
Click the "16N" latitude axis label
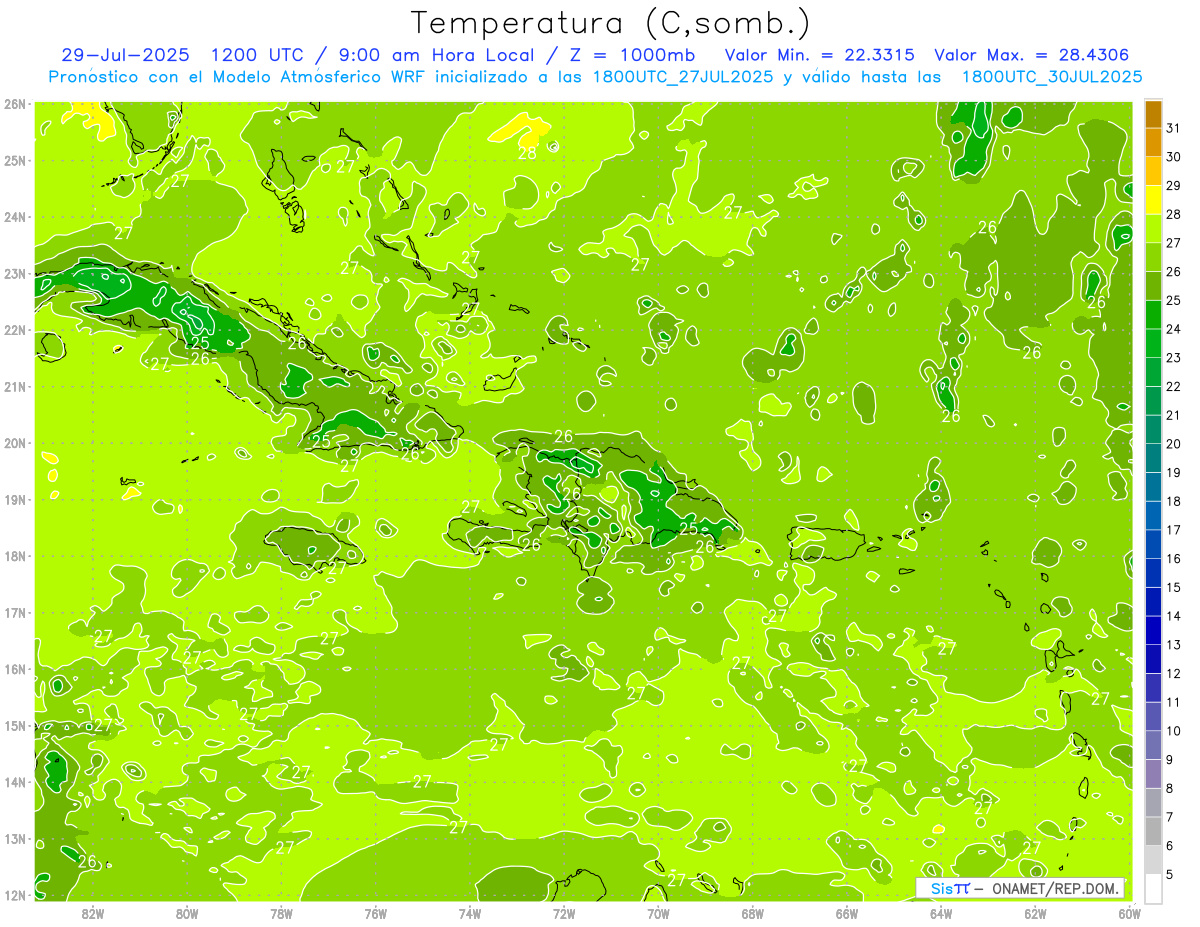coord(14,669)
